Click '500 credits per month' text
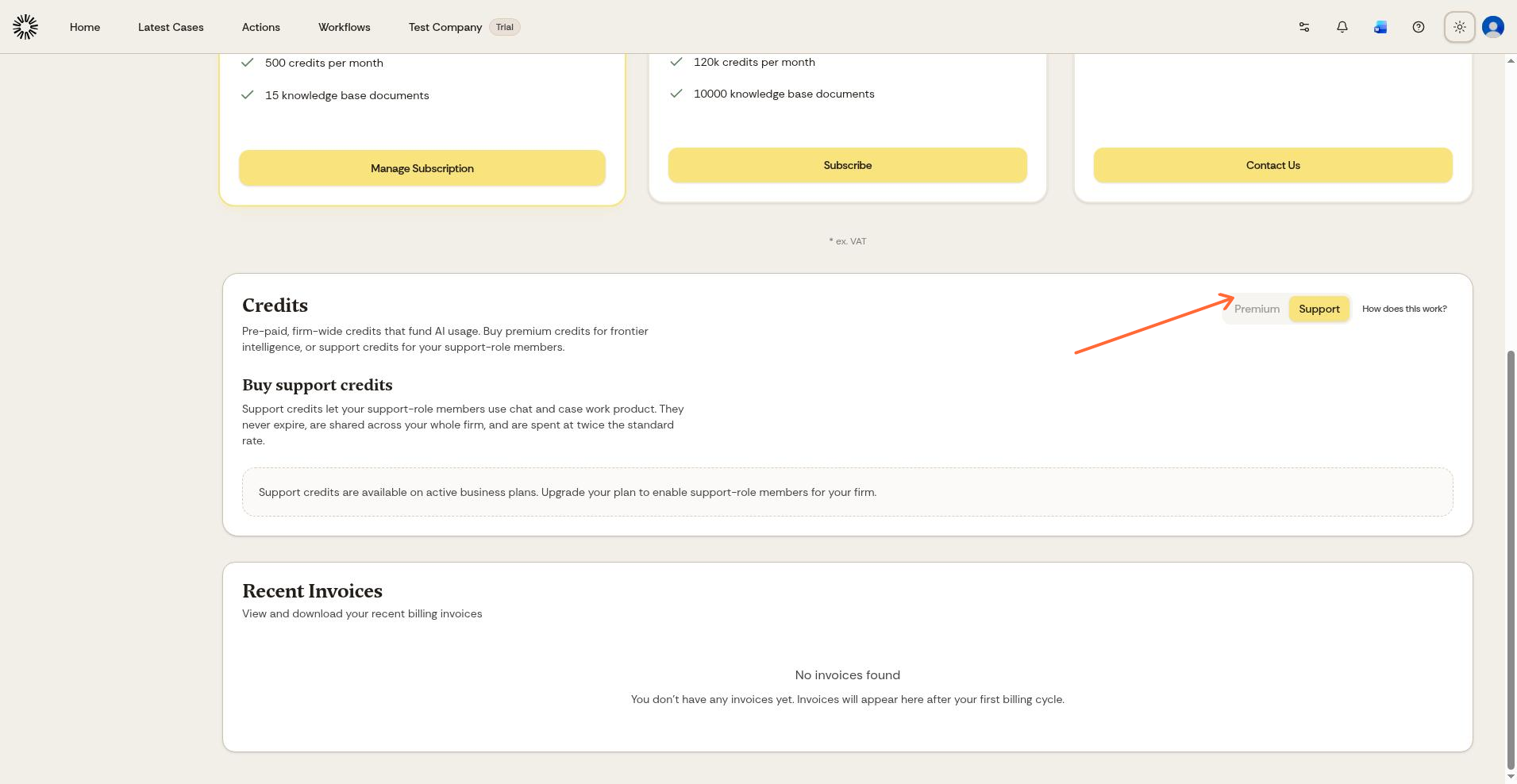Image resolution: width=1517 pixels, height=784 pixels. (324, 63)
